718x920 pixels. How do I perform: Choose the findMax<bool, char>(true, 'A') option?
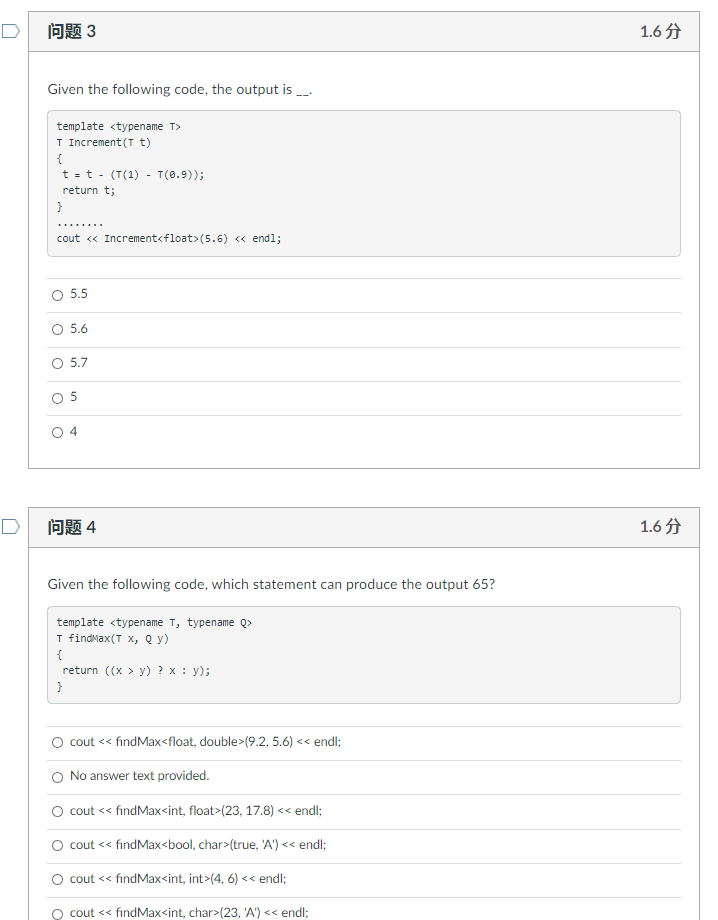point(57,845)
